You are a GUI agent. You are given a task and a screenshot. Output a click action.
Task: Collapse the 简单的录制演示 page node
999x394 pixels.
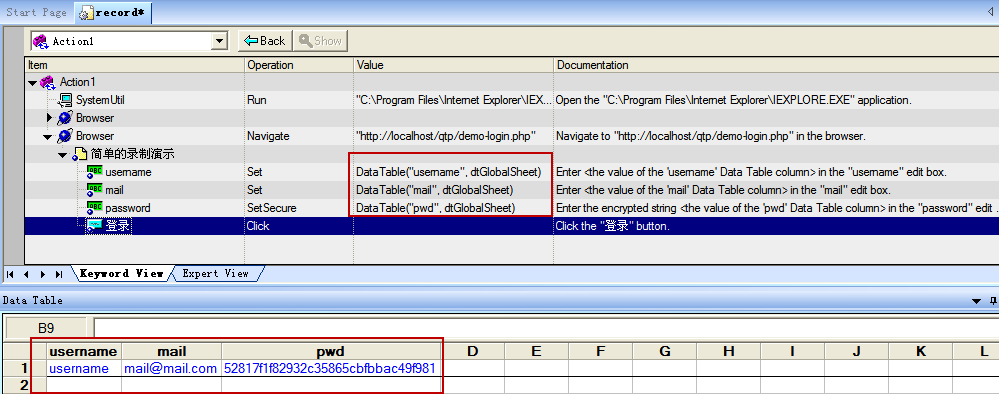coord(62,154)
